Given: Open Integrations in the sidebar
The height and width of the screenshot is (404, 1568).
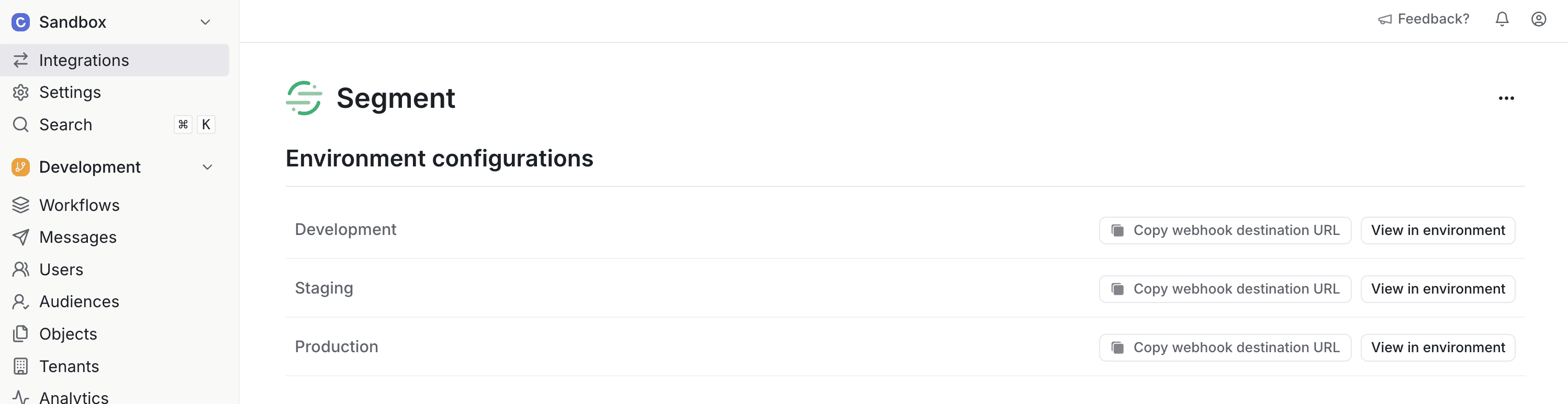Looking at the screenshot, I should (84, 60).
